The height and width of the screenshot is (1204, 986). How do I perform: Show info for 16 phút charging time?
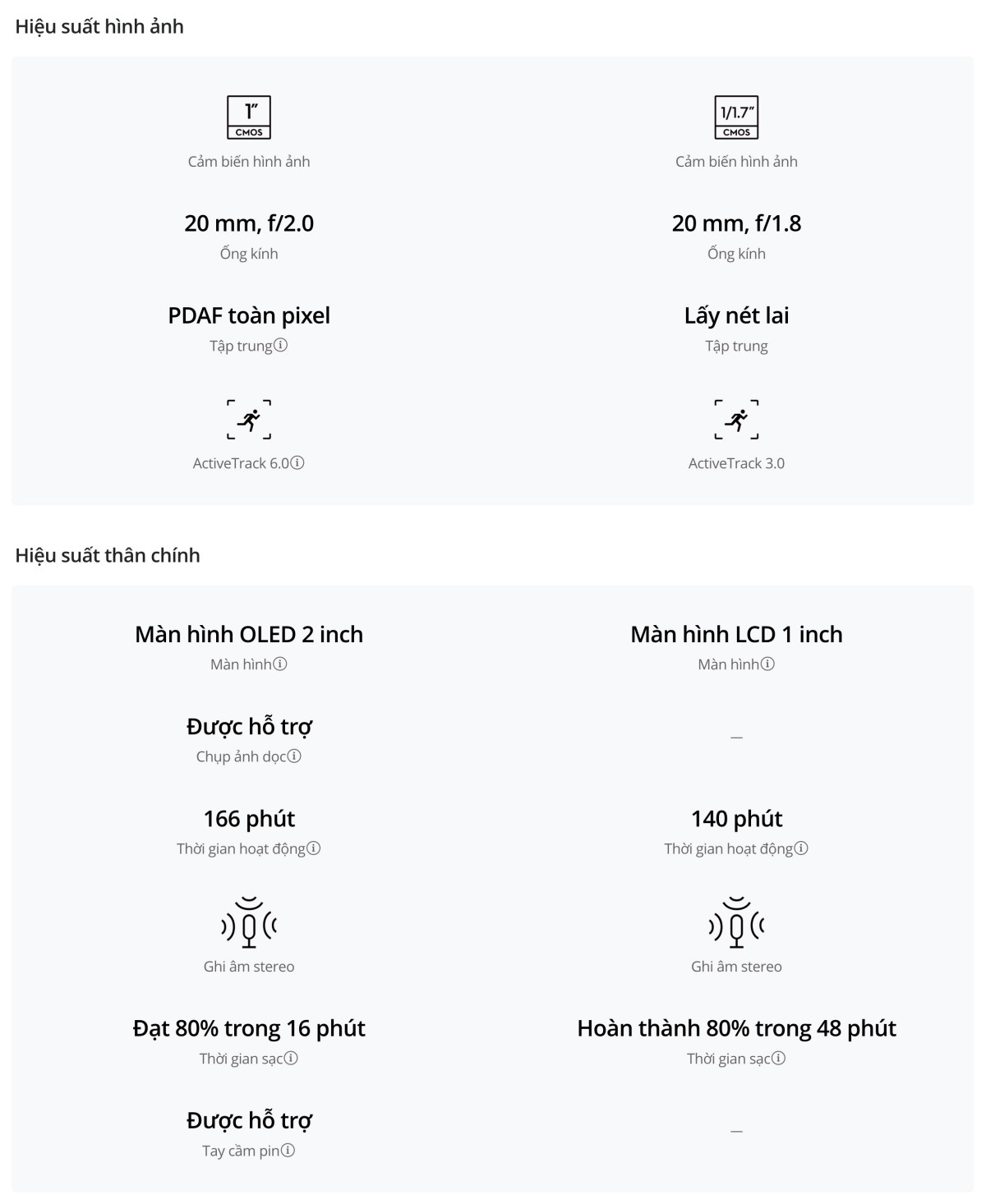[x=291, y=1059]
